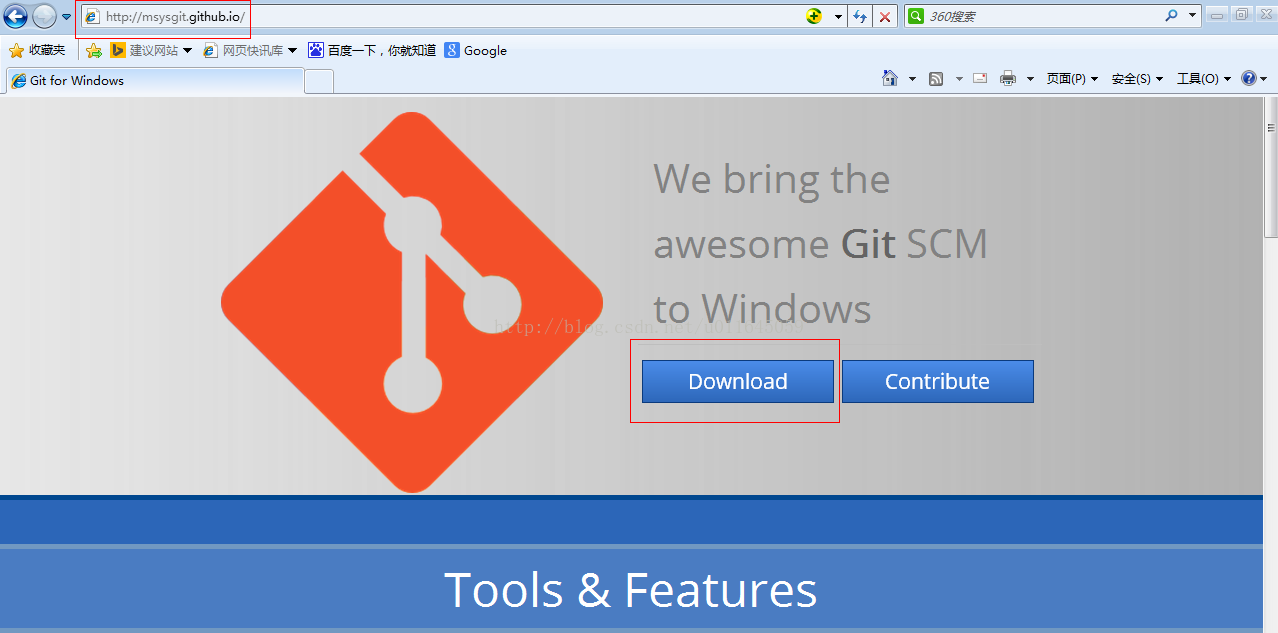This screenshot has width=1278, height=633.
Task: Click the magnifier search button
Action: pyautogui.click(x=1171, y=16)
